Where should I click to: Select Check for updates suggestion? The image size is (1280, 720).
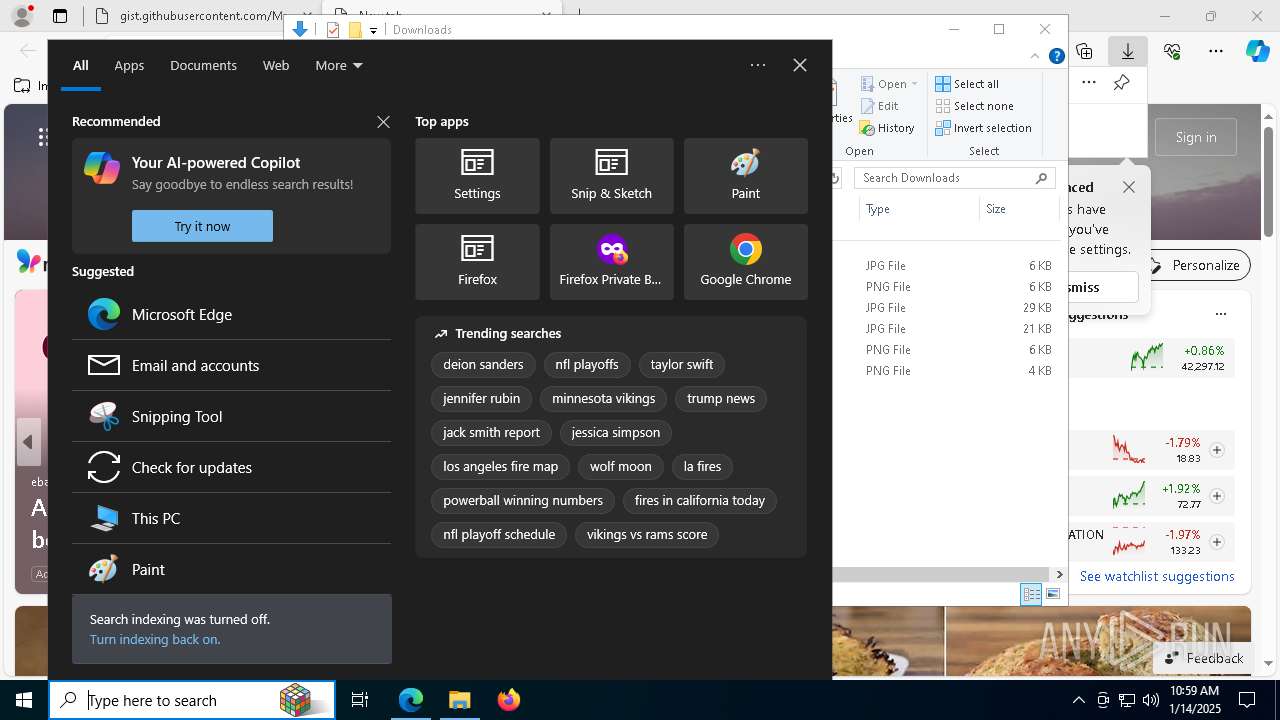tap(231, 467)
